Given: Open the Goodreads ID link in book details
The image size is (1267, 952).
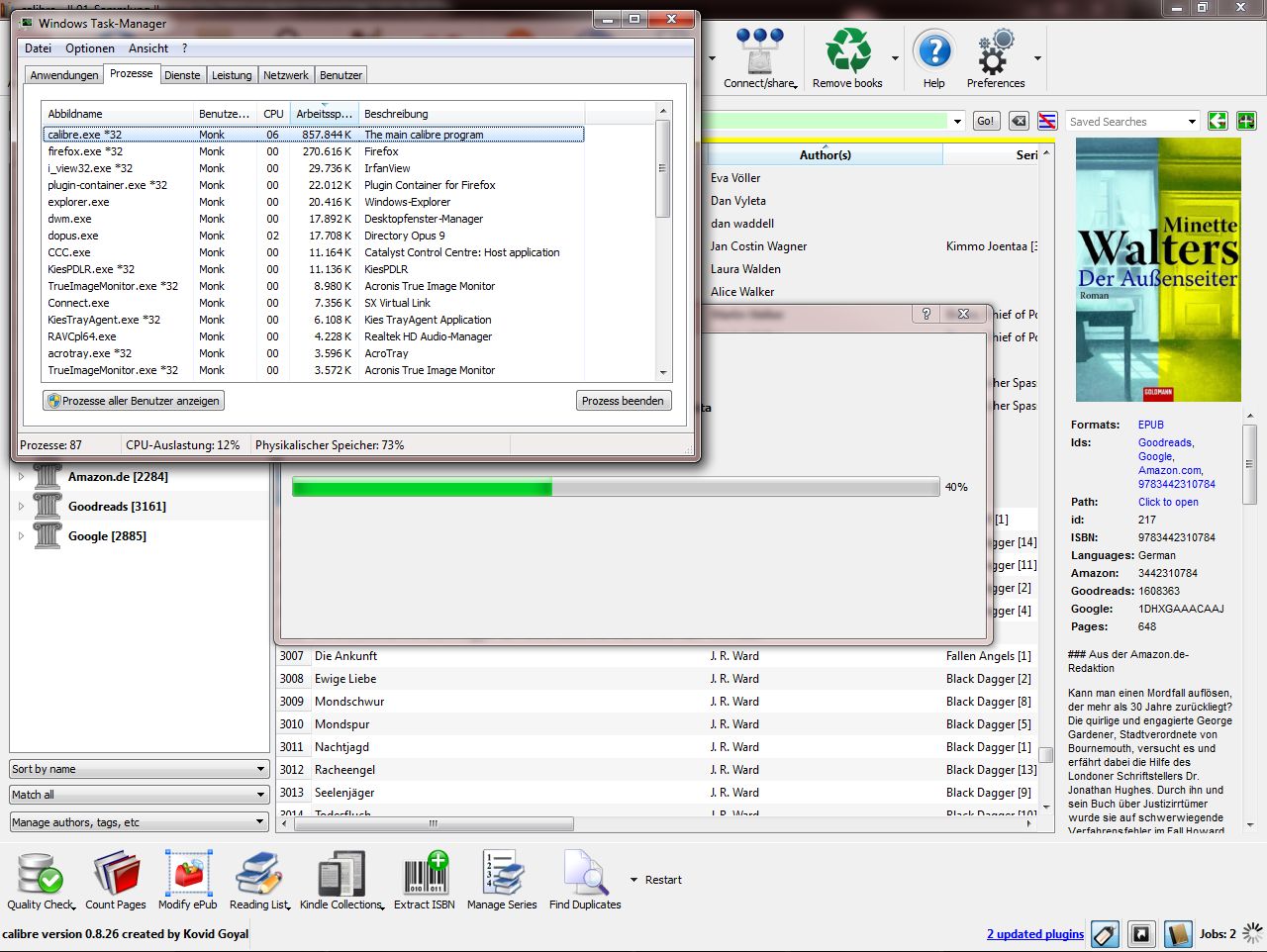Looking at the screenshot, I should coord(1166,442).
